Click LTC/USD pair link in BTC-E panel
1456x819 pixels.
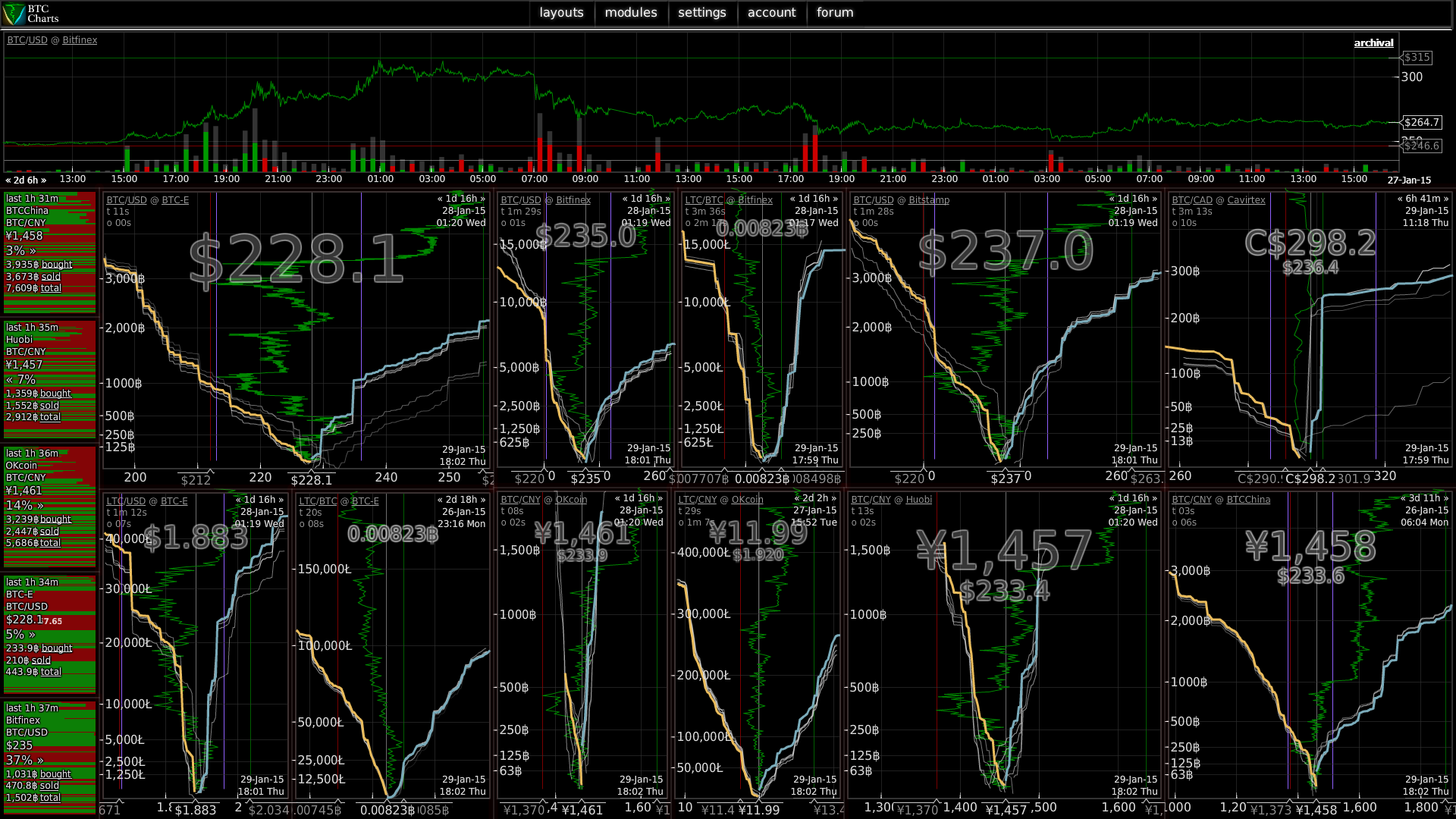(x=126, y=501)
